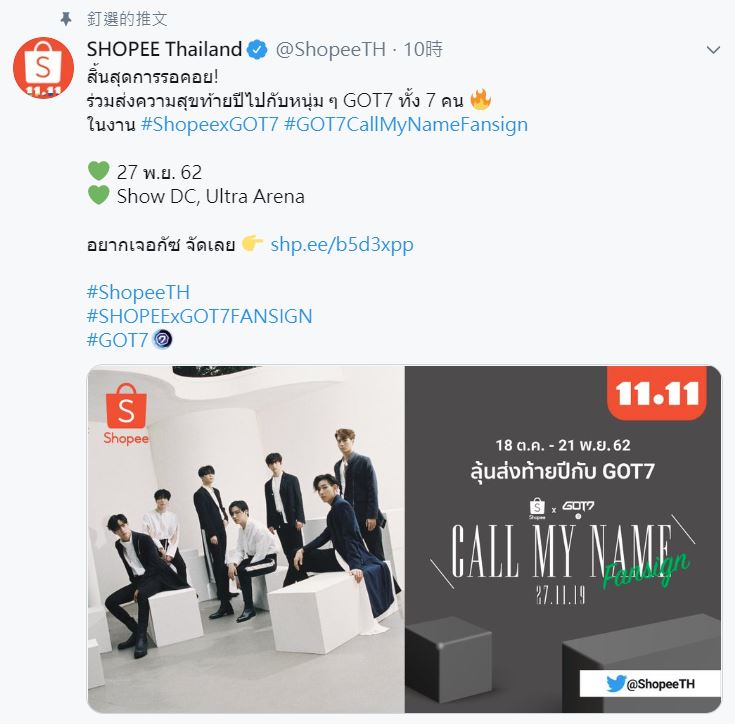The height and width of the screenshot is (724, 735).
Task: Open the @ShopeeTH handle link
Action: point(330,49)
